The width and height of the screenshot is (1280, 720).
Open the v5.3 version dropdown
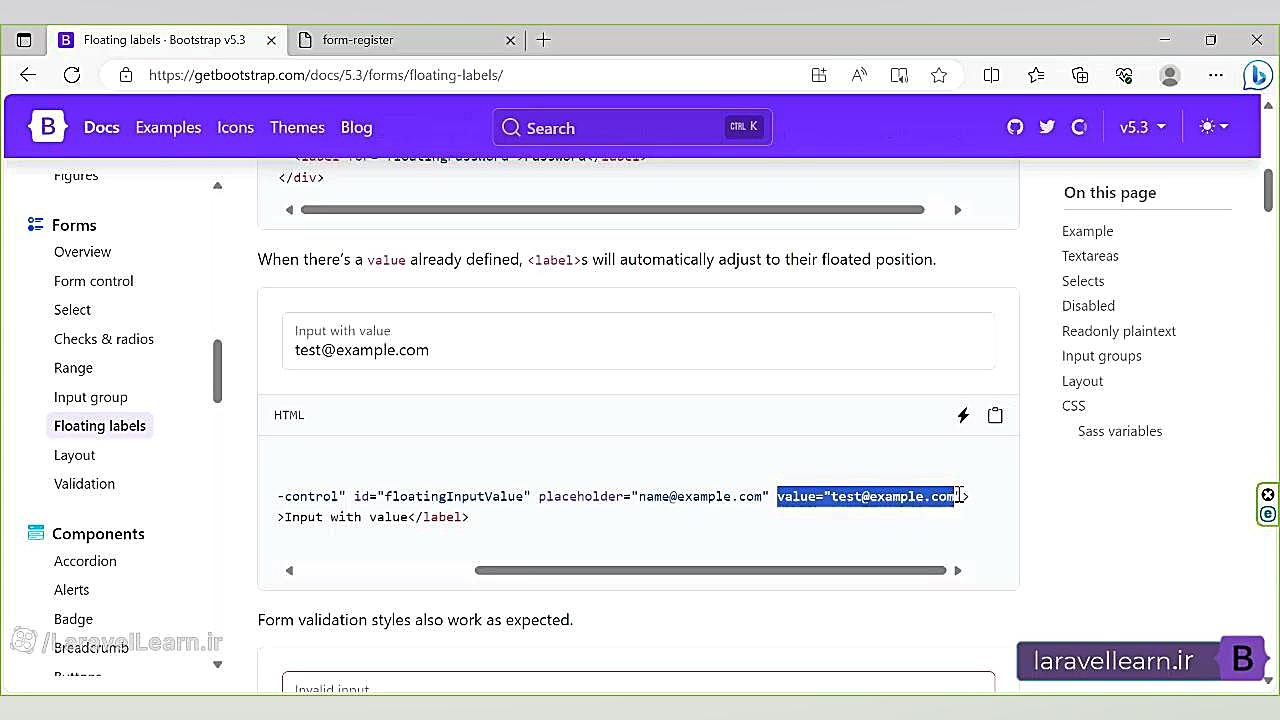(1142, 127)
